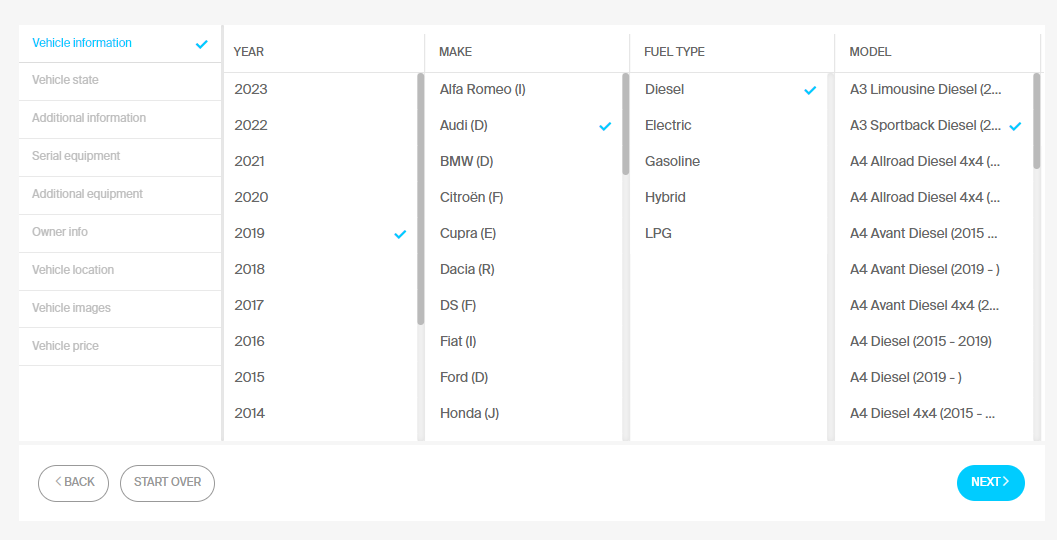This screenshot has height=540, width=1057.
Task: Select Electric fuel type
Action: [x=729, y=125]
